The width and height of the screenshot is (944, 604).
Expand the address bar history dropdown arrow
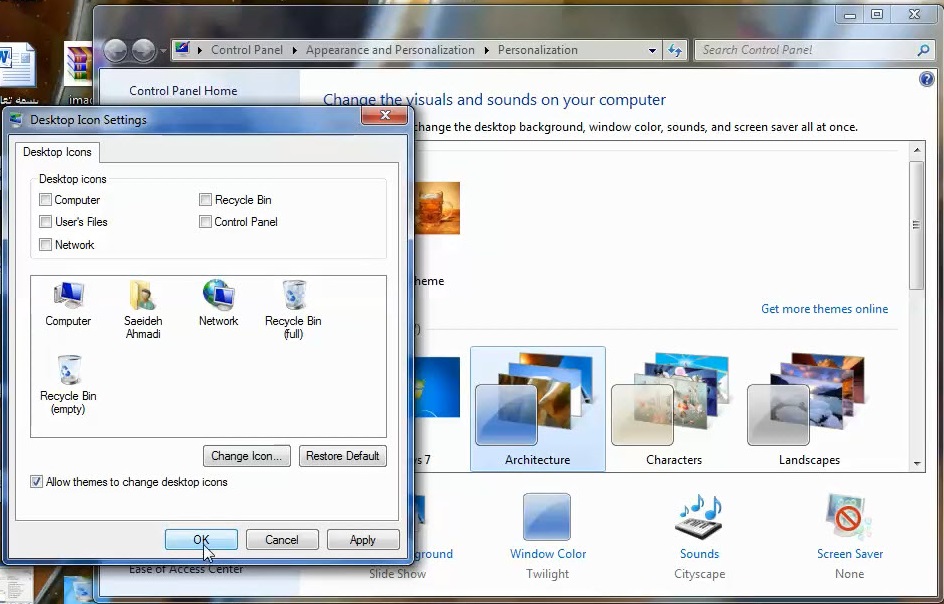tap(652, 51)
